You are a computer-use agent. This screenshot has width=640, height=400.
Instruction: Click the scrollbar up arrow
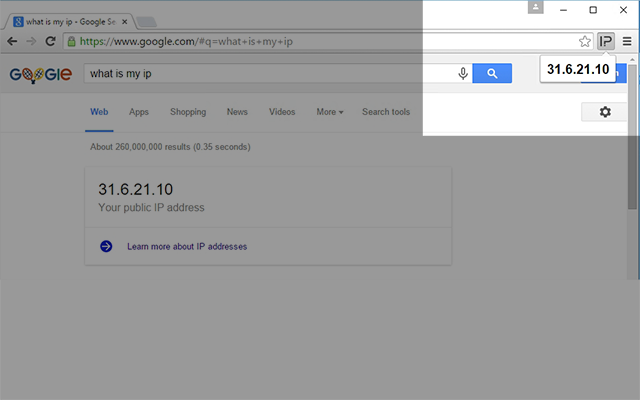click(x=633, y=60)
